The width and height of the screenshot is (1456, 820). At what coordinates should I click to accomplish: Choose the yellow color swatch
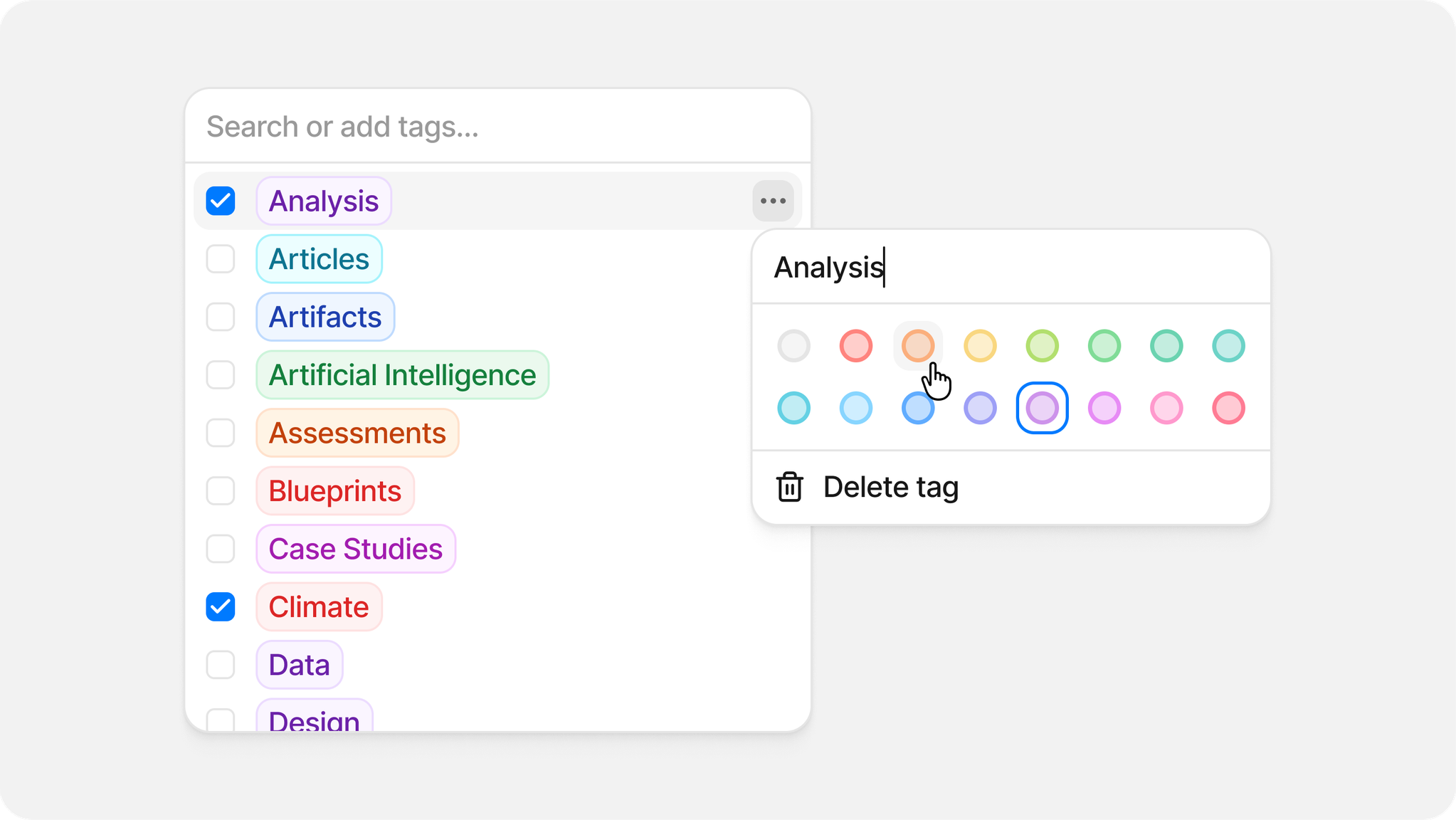pyautogui.click(x=980, y=347)
